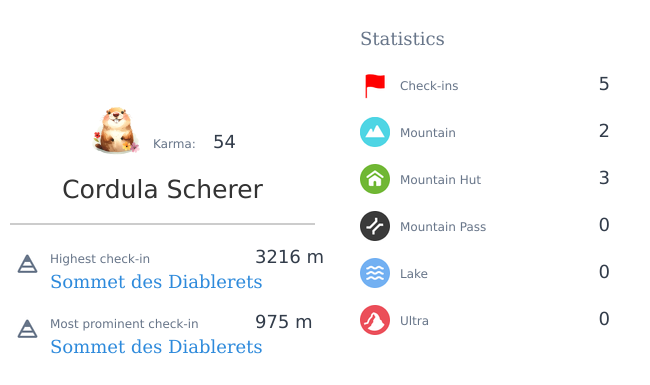The height and width of the screenshot is (385, 650).
Task: Select the dark Mountain Pass icon
Action: click(x=375, y=226)
